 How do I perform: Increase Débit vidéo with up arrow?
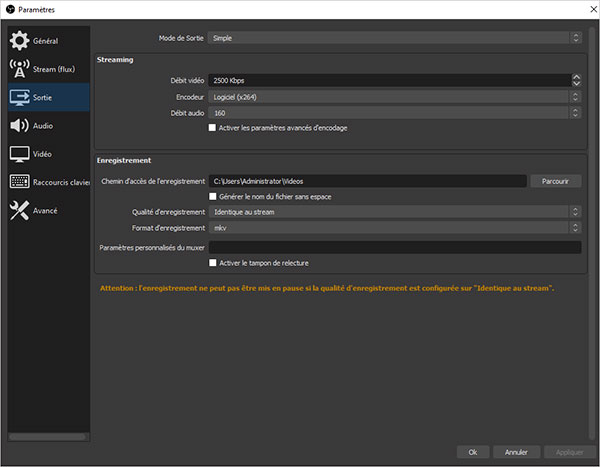(576, 76)
